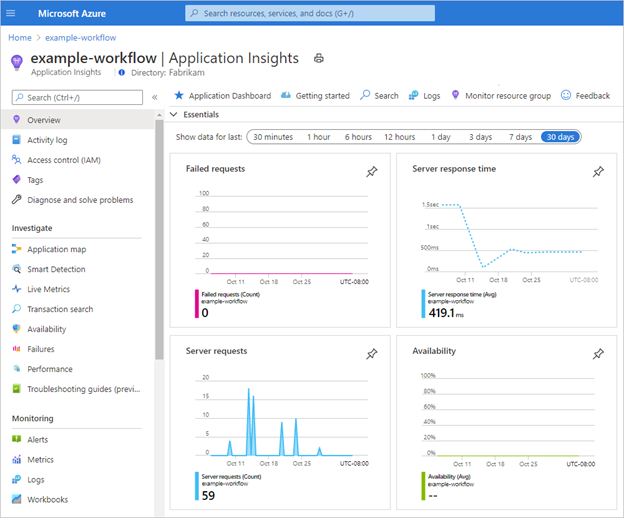Click the Application map icon
Image resolution: width=624 pixels, height=518 pixels.
tap(16, 249)
